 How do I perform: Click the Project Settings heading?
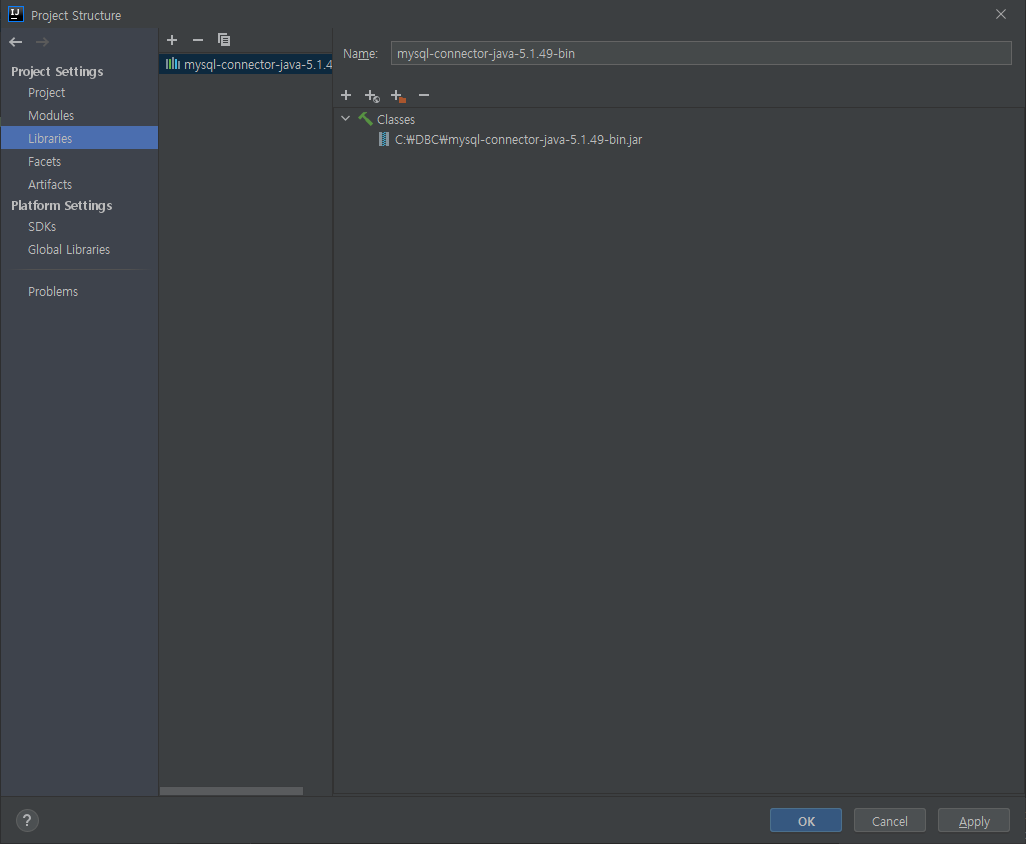pos(58,71)
